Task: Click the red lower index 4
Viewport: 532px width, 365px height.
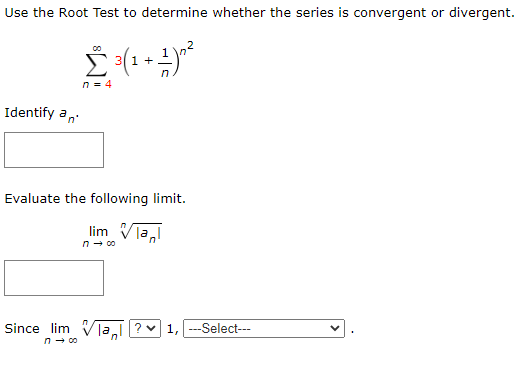Action: click(108, 84)
